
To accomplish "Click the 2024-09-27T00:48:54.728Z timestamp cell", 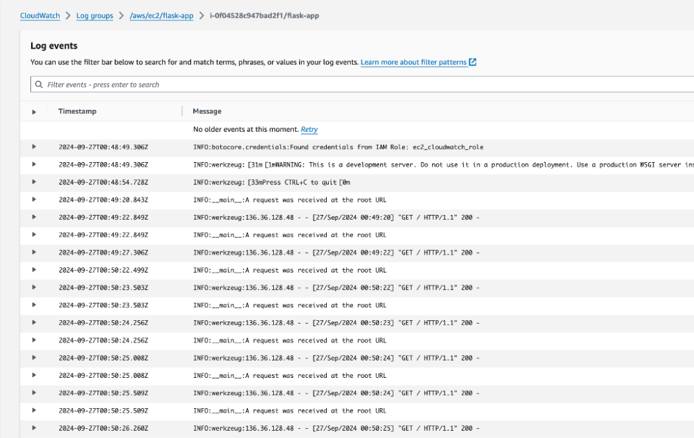I will click(103, 182).
